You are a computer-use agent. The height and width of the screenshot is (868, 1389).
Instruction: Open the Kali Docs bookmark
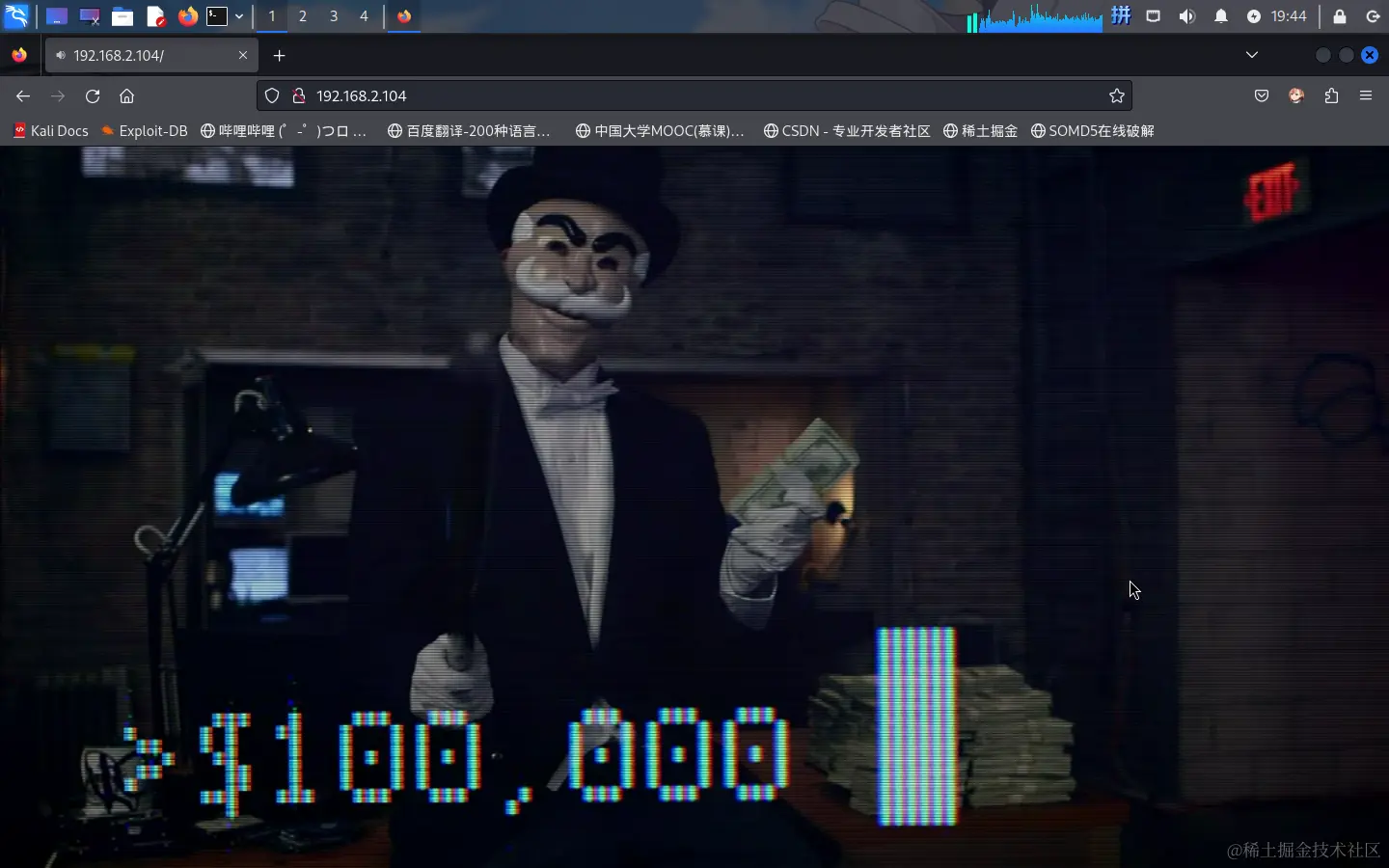click(51, 130)
